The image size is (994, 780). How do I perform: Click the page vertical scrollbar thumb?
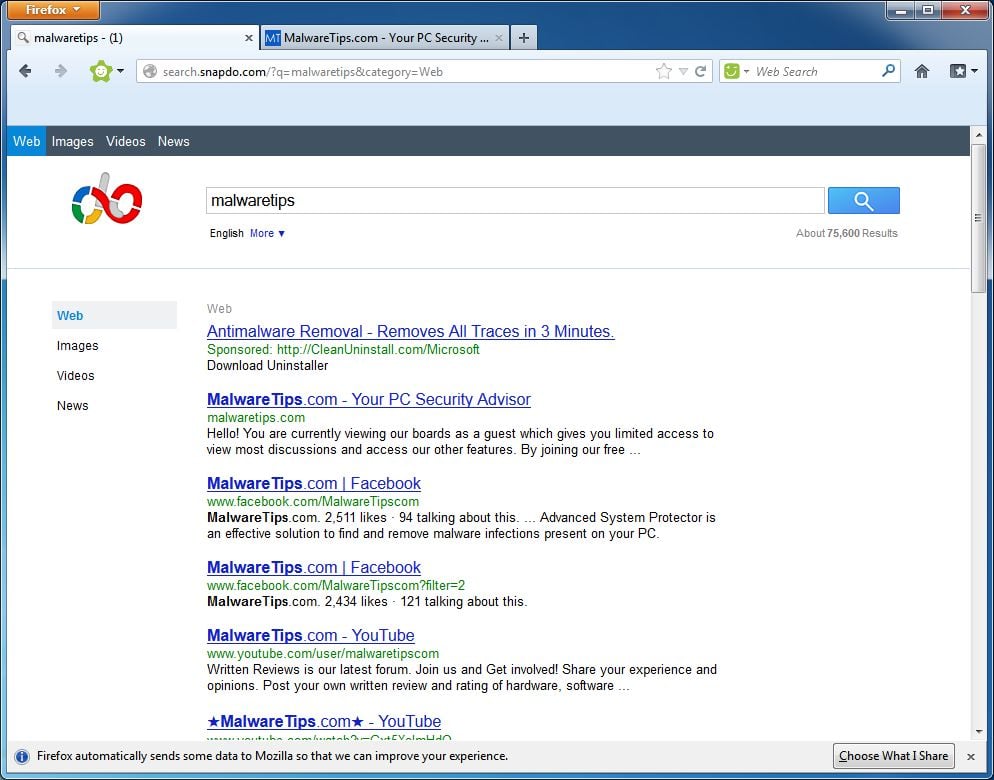click(x=978, y=217)
